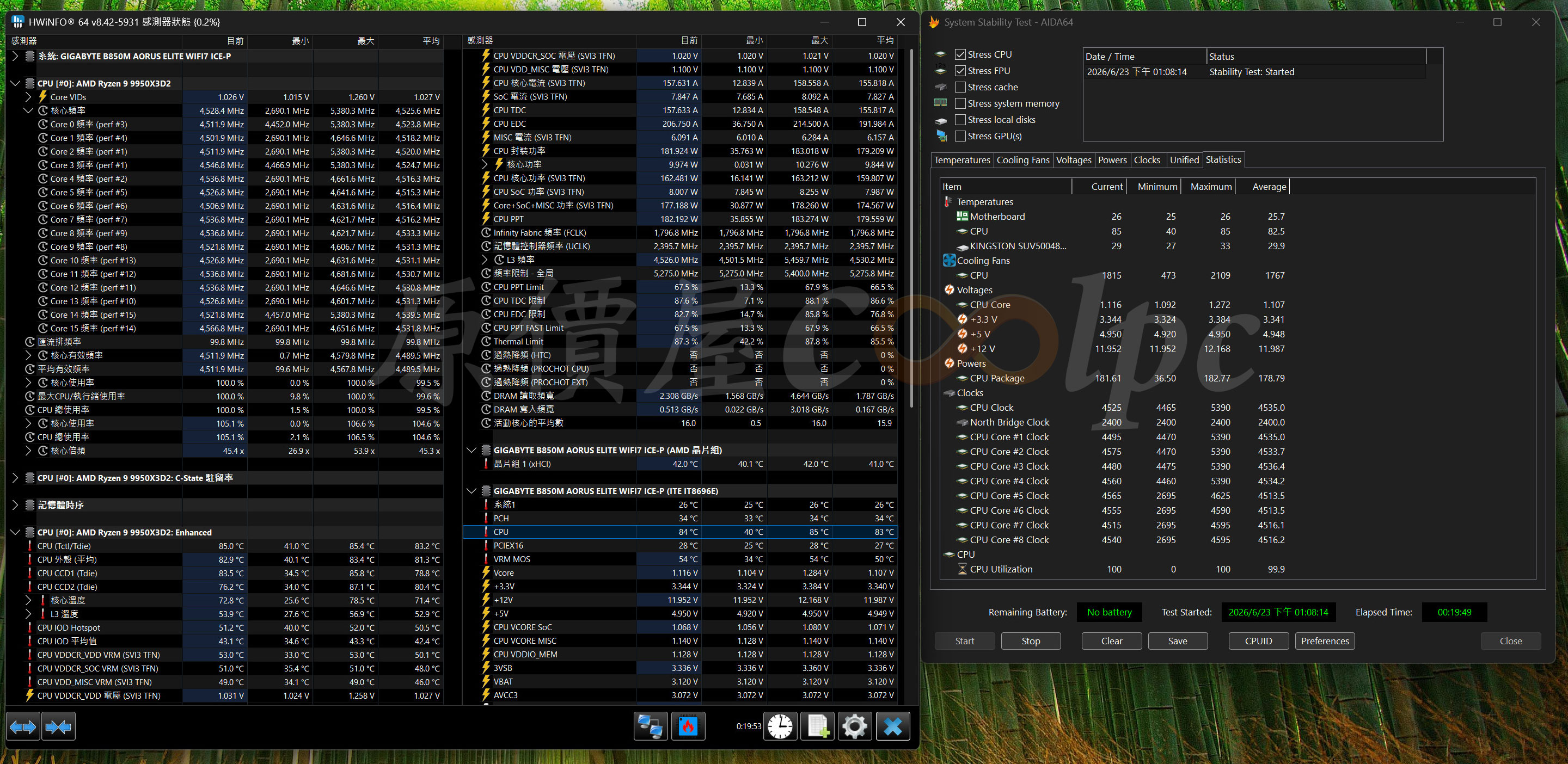The image size is (1568, 764).
Task: Click chip icon beside 記憶體時序
Action: pos(30,505)
